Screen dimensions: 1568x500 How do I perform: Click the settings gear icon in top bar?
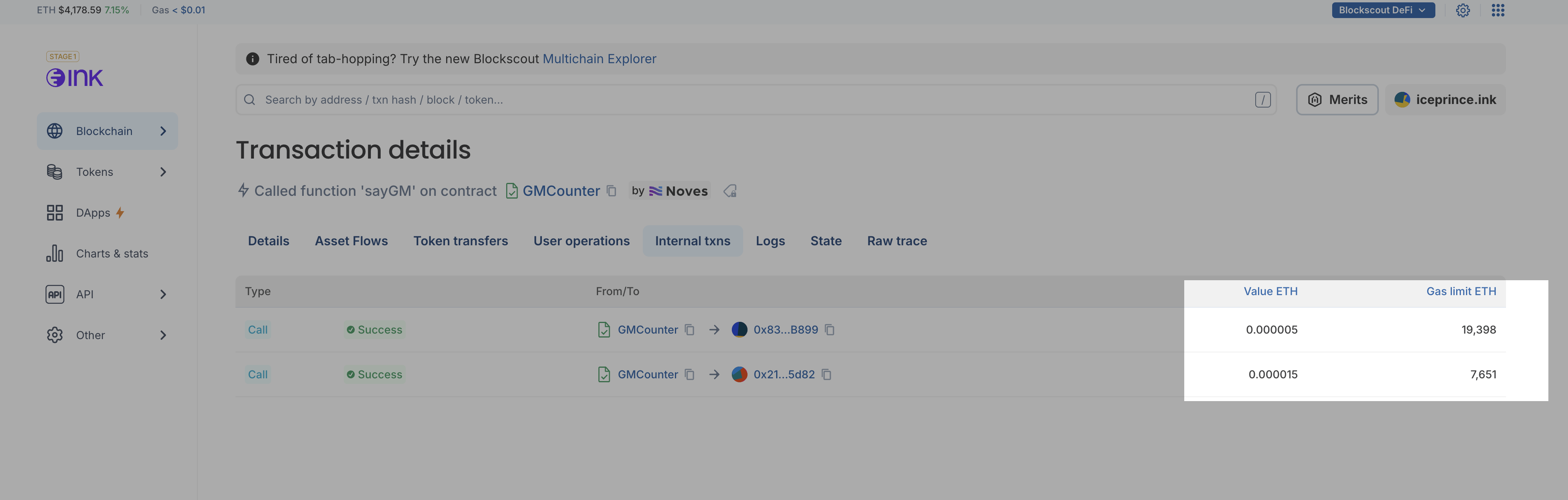click(1463, 10)
